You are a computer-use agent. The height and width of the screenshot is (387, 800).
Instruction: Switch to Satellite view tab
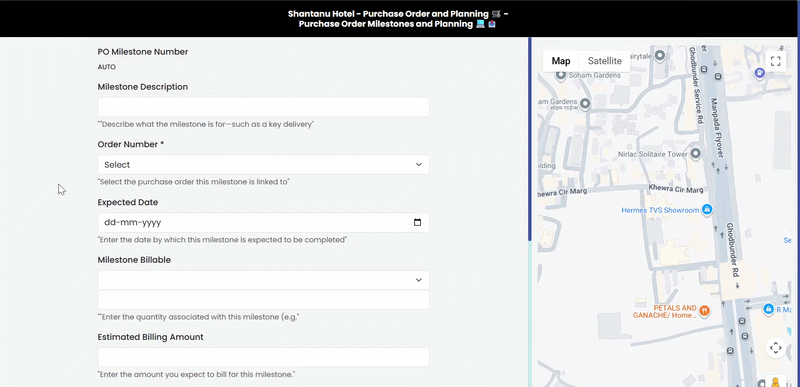coord(605,61)
